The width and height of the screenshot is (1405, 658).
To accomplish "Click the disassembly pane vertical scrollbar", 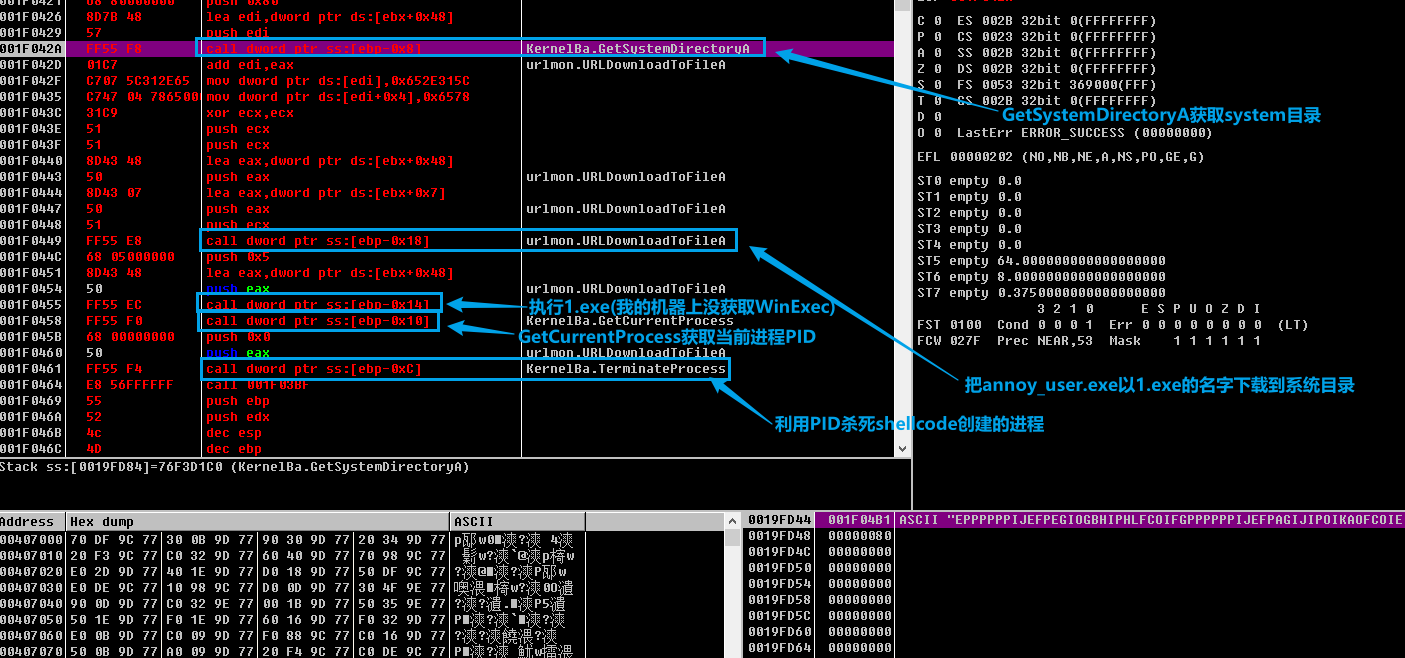I will (904, 230).
